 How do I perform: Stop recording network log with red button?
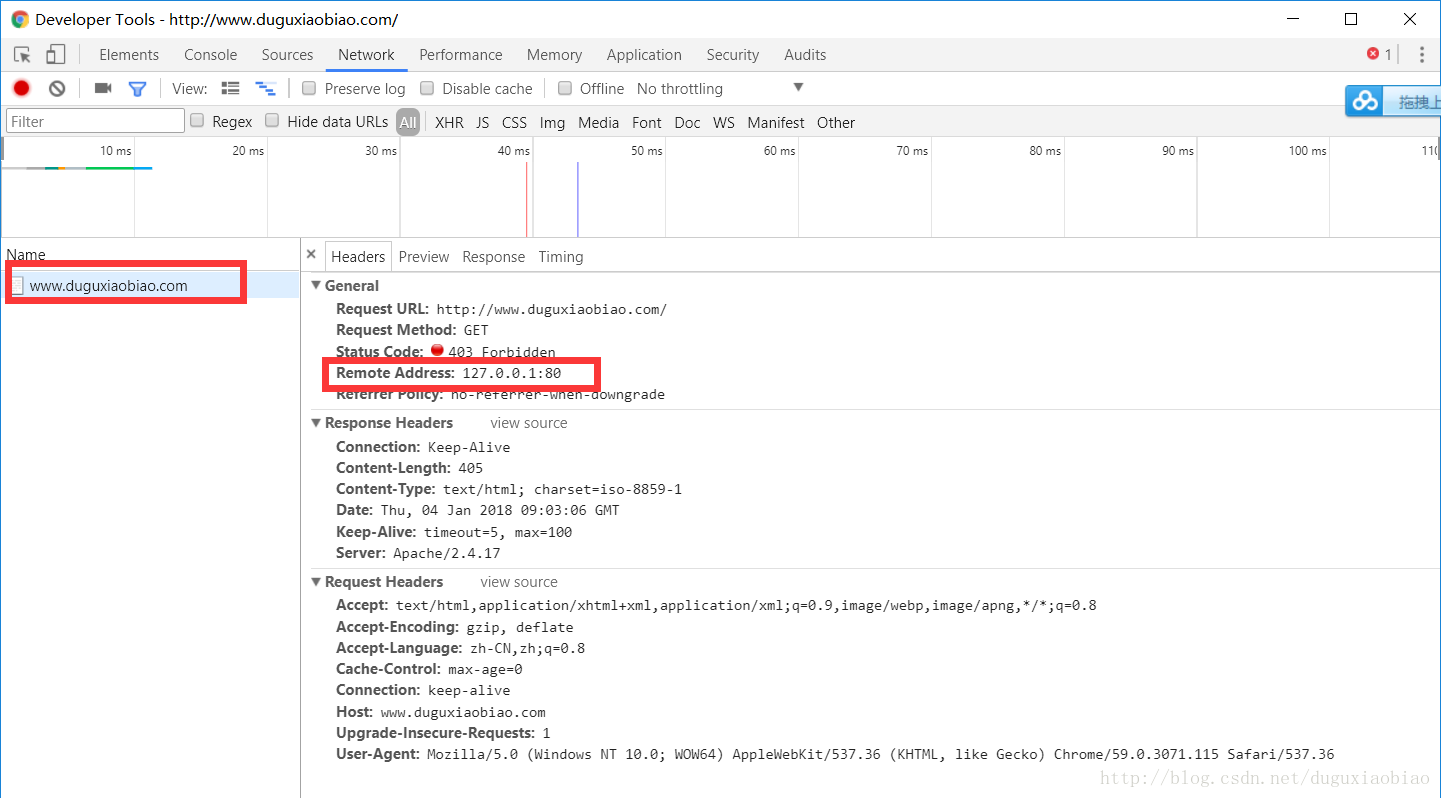[x=21, y=88]
